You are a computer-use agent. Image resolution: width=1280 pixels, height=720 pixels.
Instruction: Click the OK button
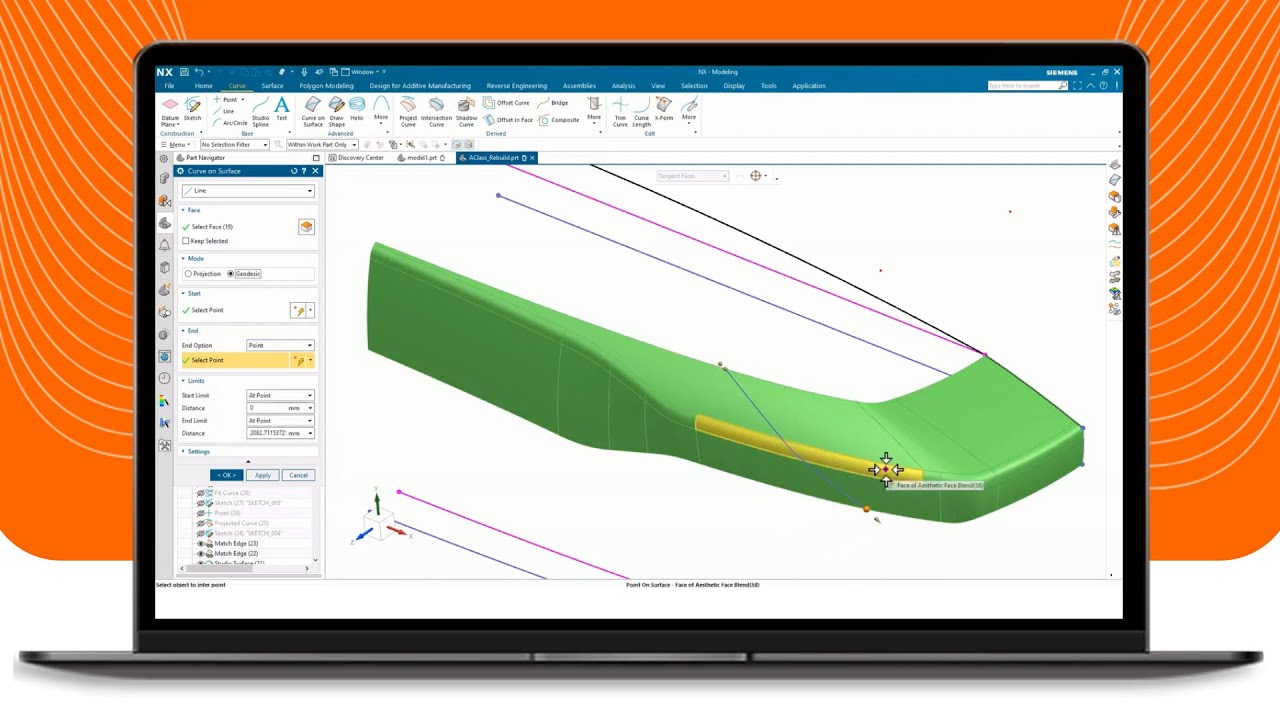click(226, 475)
